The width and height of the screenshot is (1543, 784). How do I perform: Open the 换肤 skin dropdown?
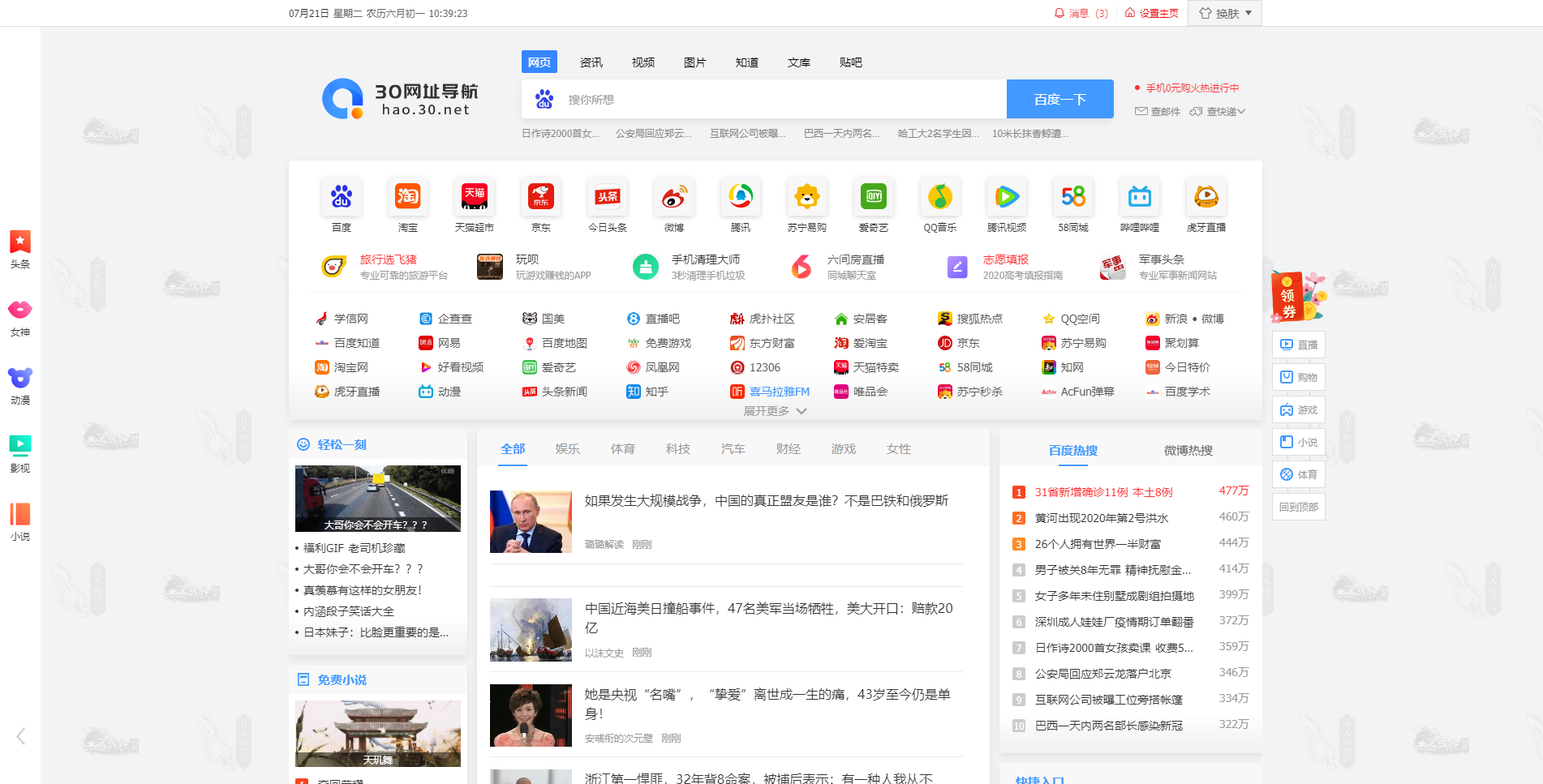pyautogui.click(x=1225, y=13)
